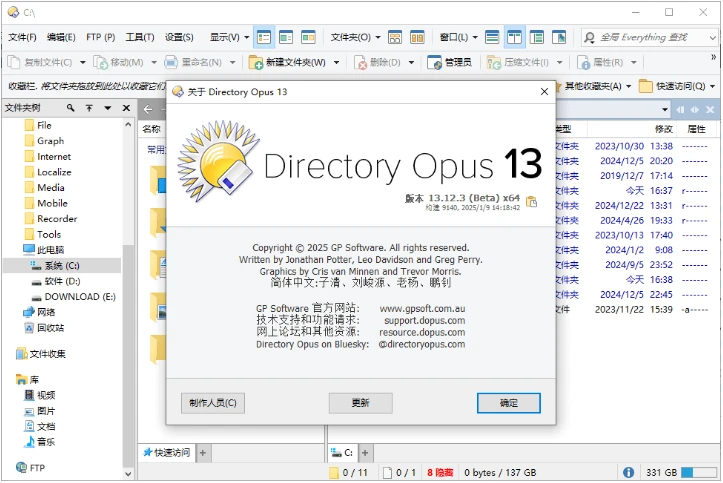Open the 编辑(E) menu
723x483 pixels.
(x=61, y=37)
